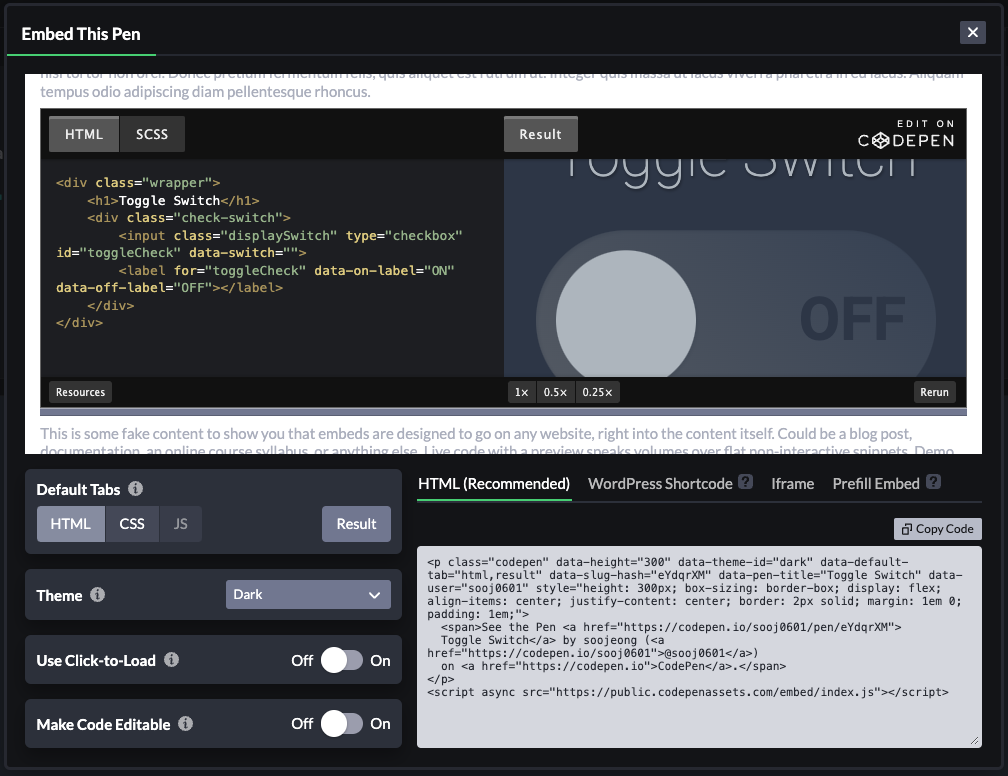Click the Result tab in embed preview

coord(541,134)
